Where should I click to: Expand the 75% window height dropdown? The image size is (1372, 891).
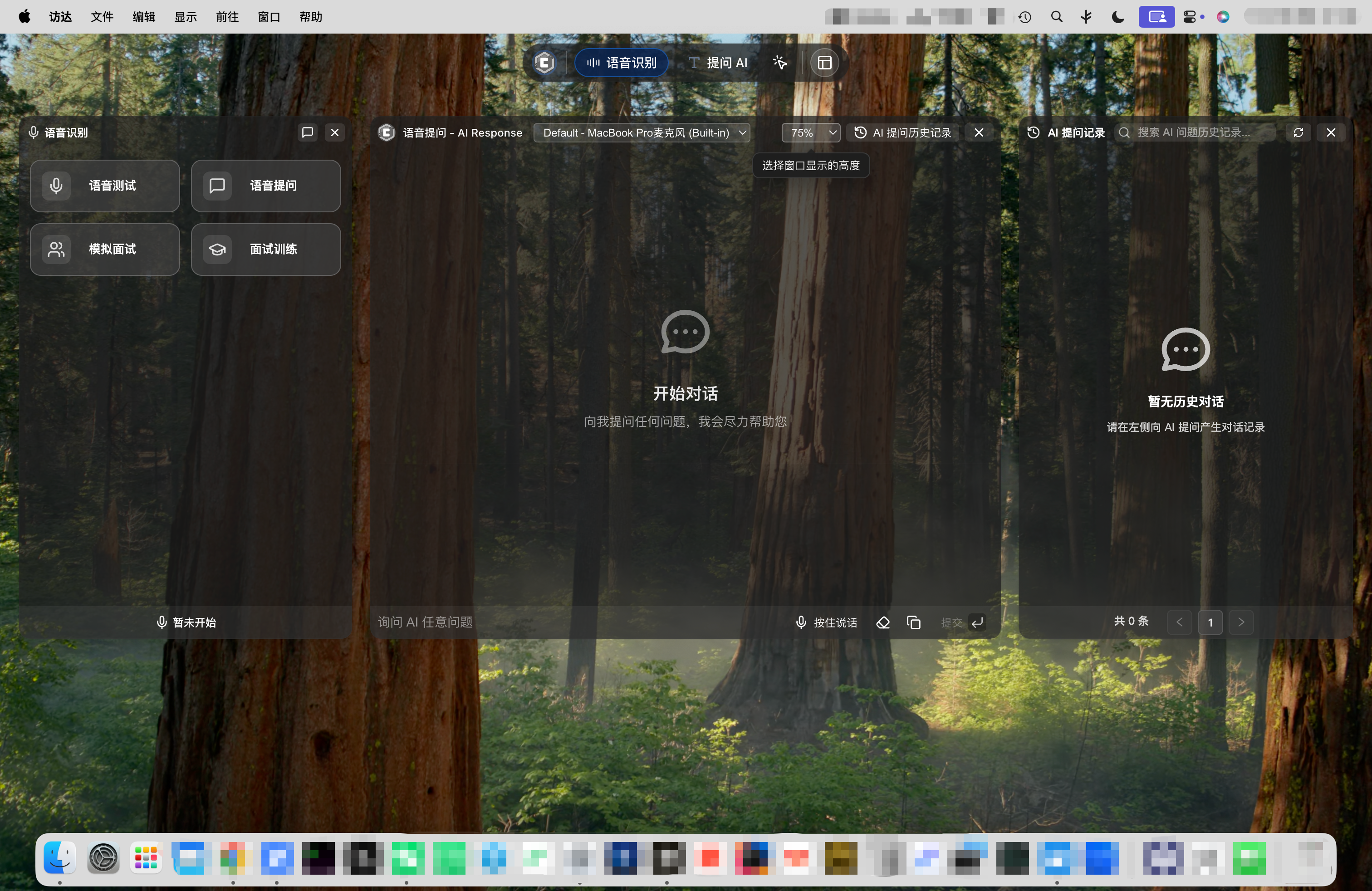point(810,132)
